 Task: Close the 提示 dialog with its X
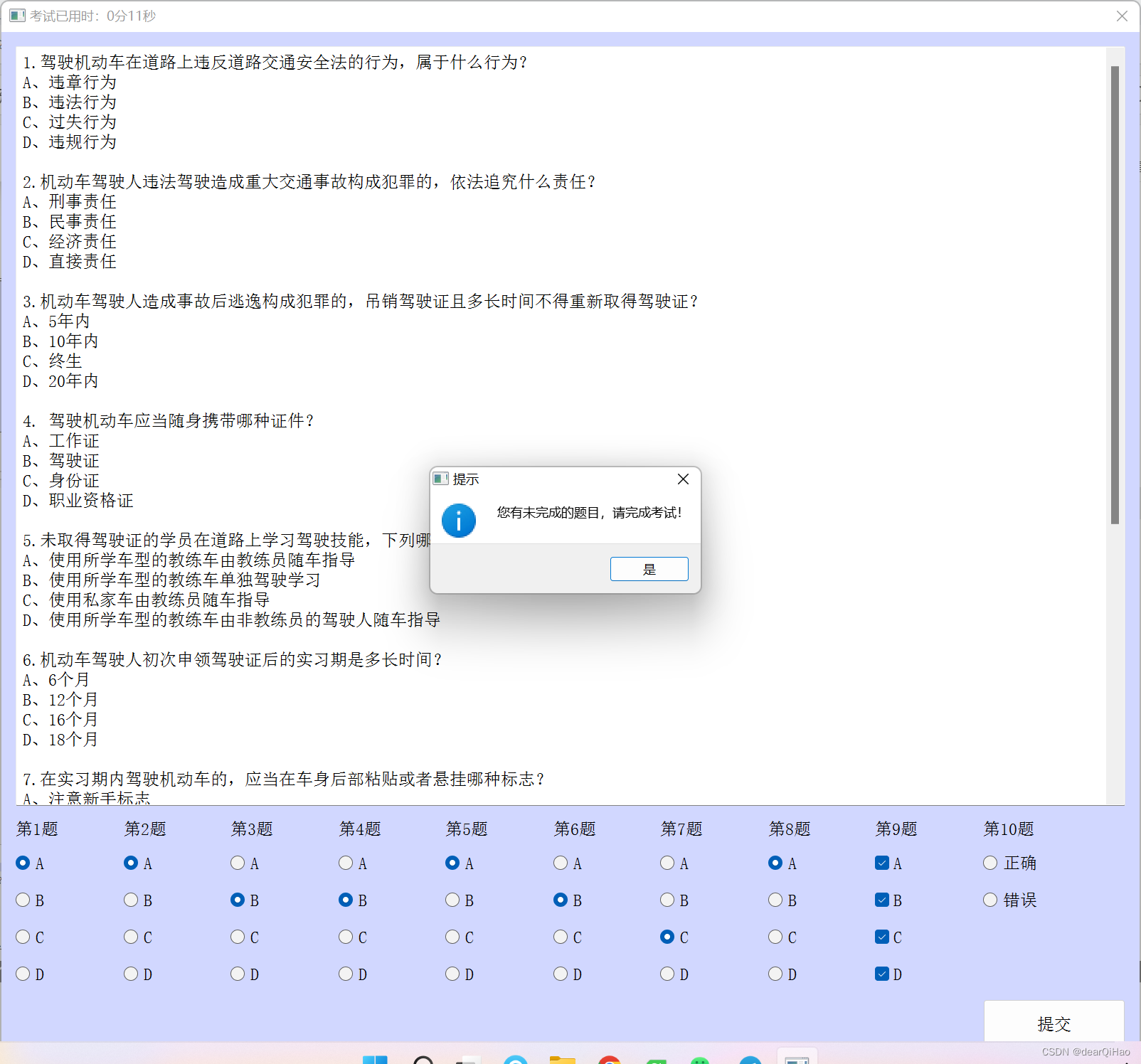coord(683,479)
